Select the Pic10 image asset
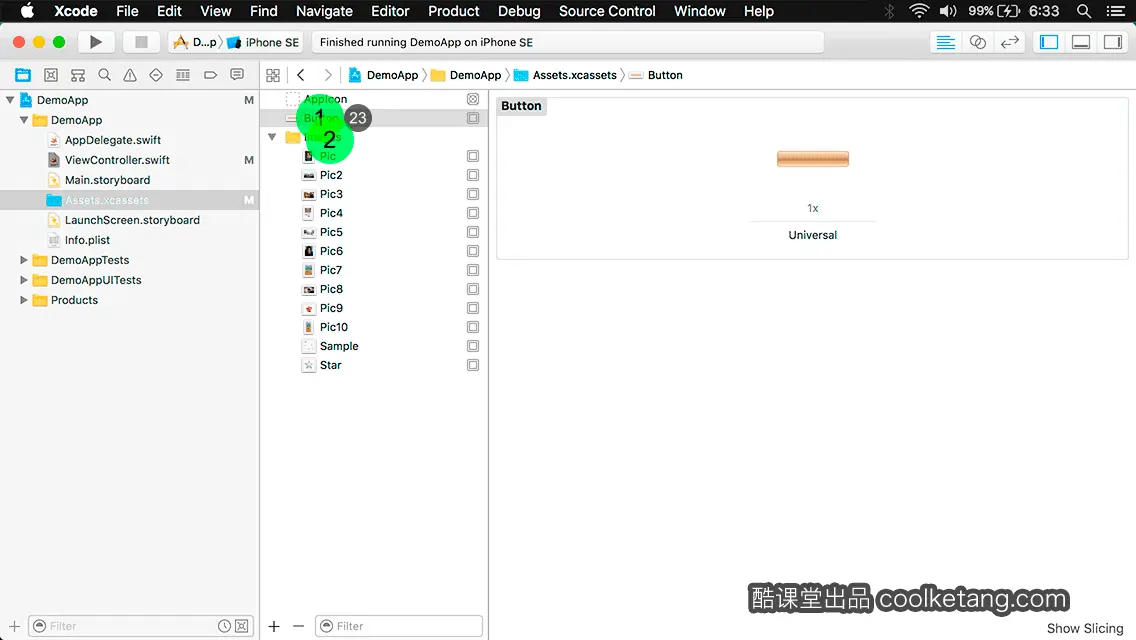This screenshot has width=1136, height=640. [333, 327]
